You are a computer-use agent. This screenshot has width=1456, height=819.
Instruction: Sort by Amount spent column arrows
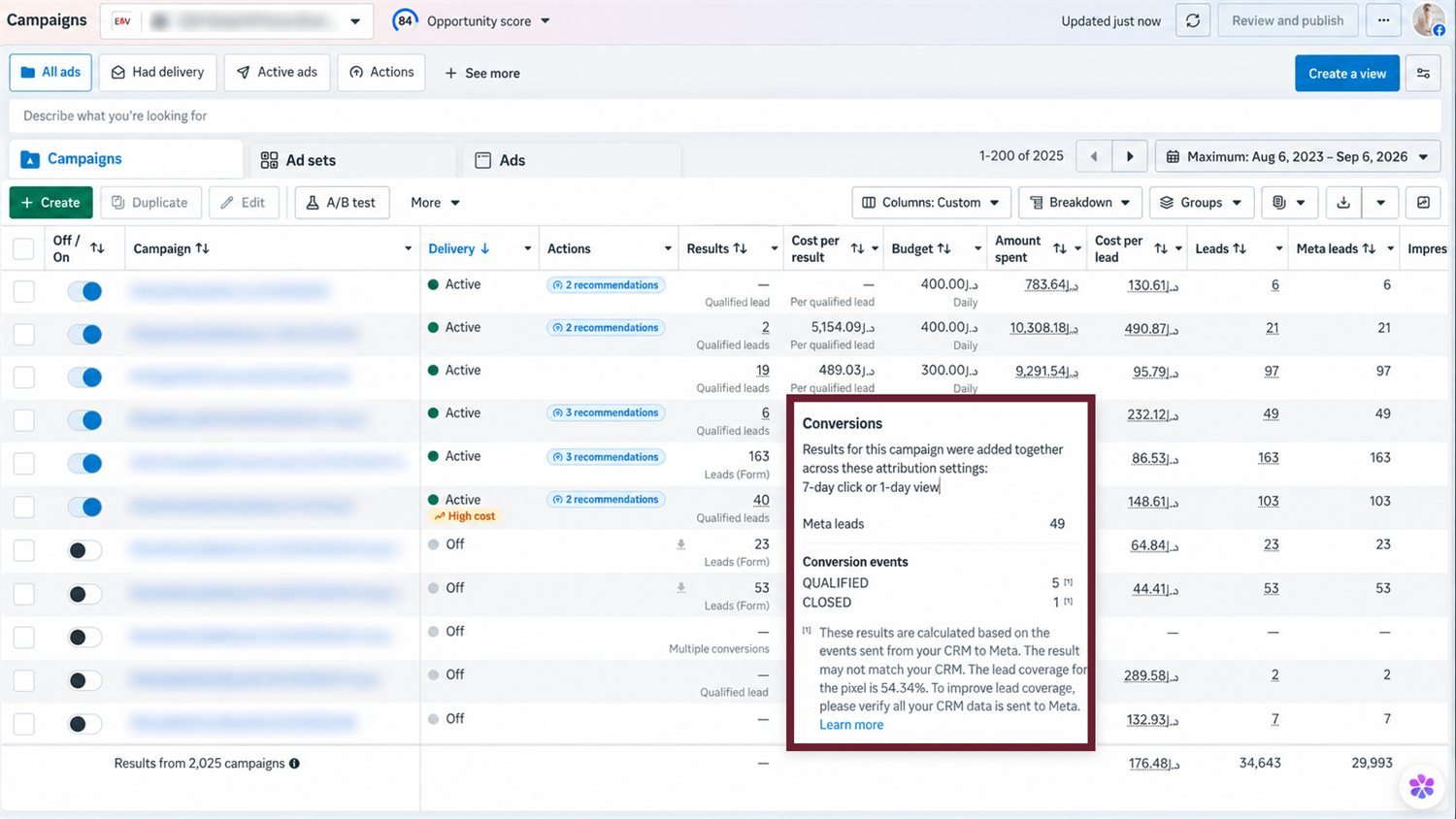pos(1060,248)
